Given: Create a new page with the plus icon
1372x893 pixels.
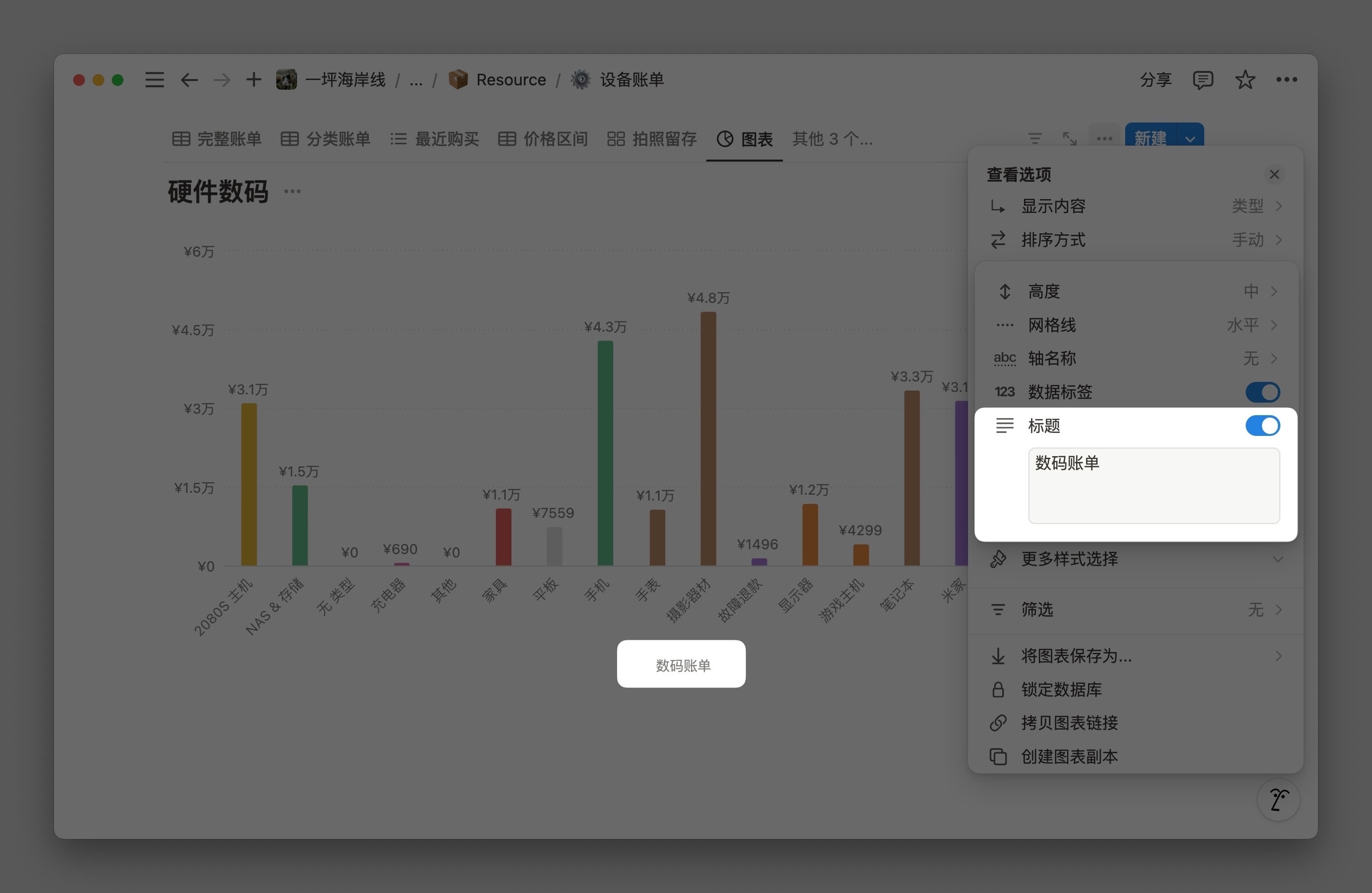Looking at the screenshot, I should click(x=253, y=80).
